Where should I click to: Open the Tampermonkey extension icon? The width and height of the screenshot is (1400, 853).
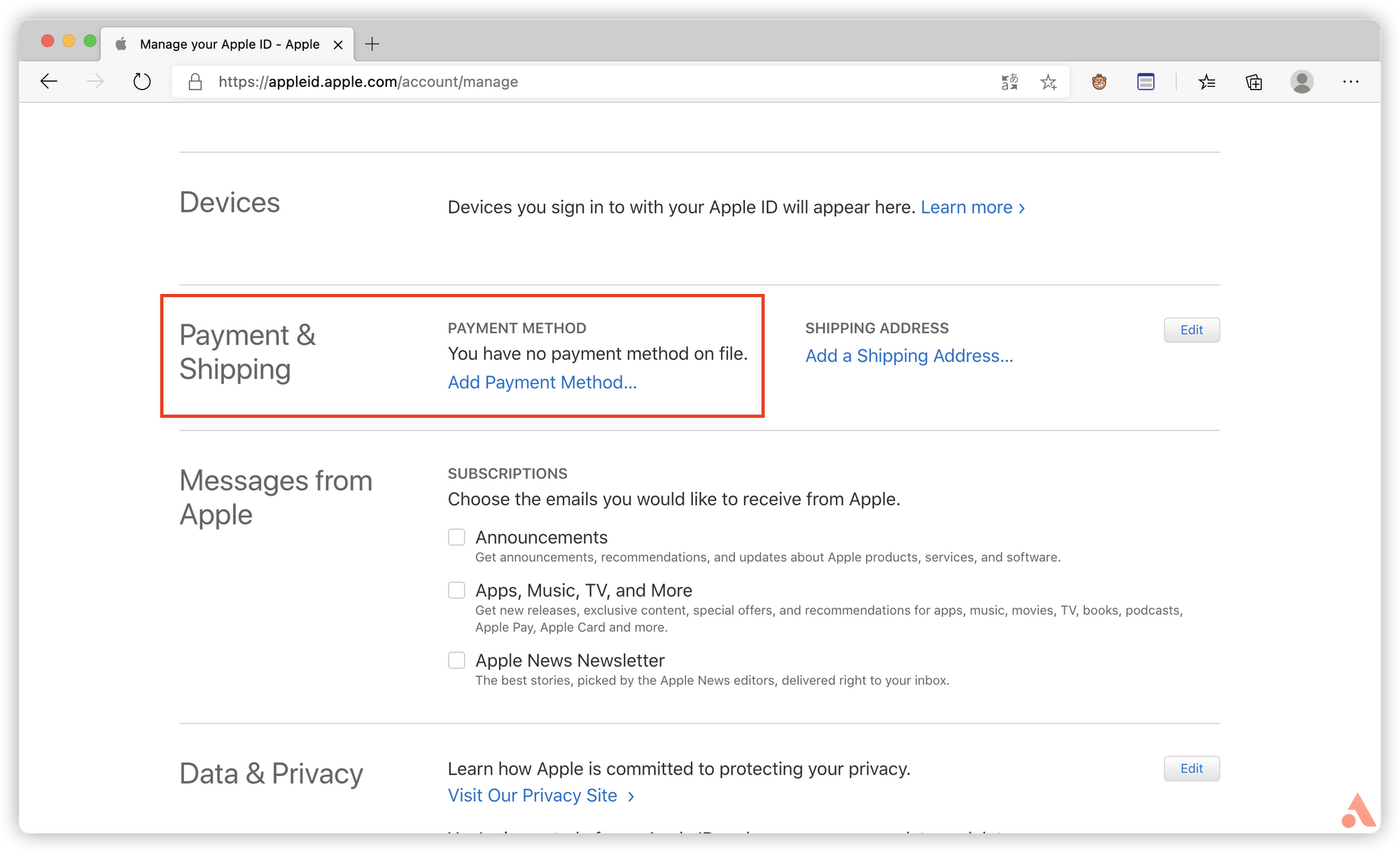1099,81
